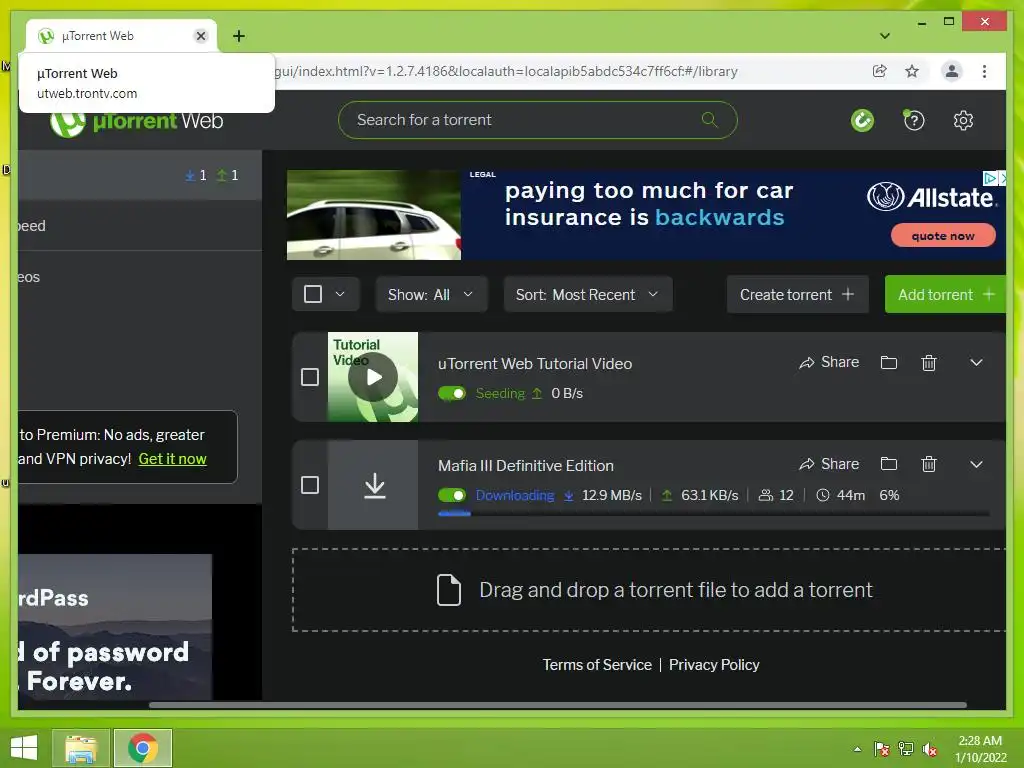Viewport: 1024px width, 768px height.
Task: Close the µTorrent Web tab
Action: [x=201, y=36]
